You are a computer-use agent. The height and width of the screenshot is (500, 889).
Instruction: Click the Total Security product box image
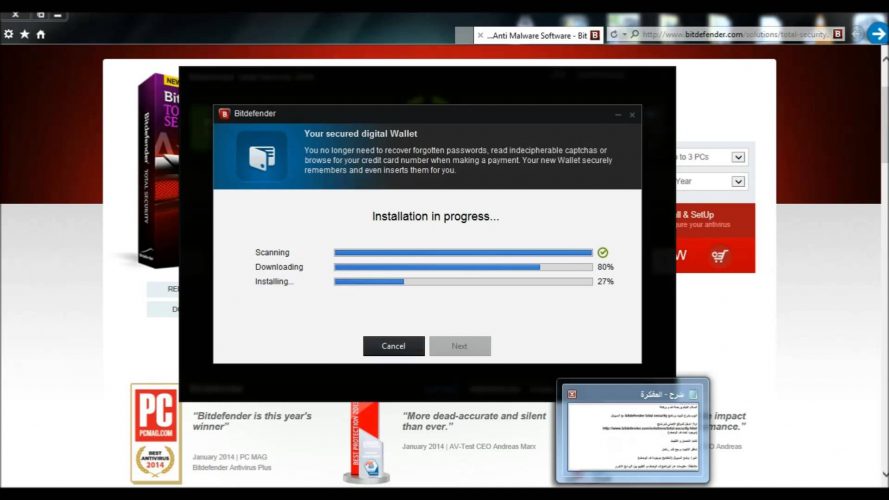pos(159,170)
